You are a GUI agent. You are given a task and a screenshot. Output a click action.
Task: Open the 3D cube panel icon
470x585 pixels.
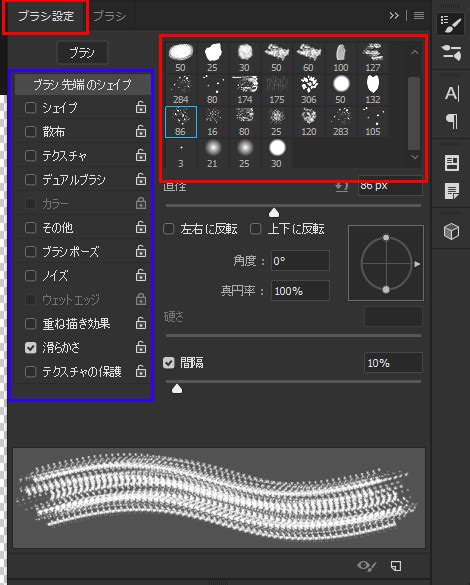(x=451, y=232)
